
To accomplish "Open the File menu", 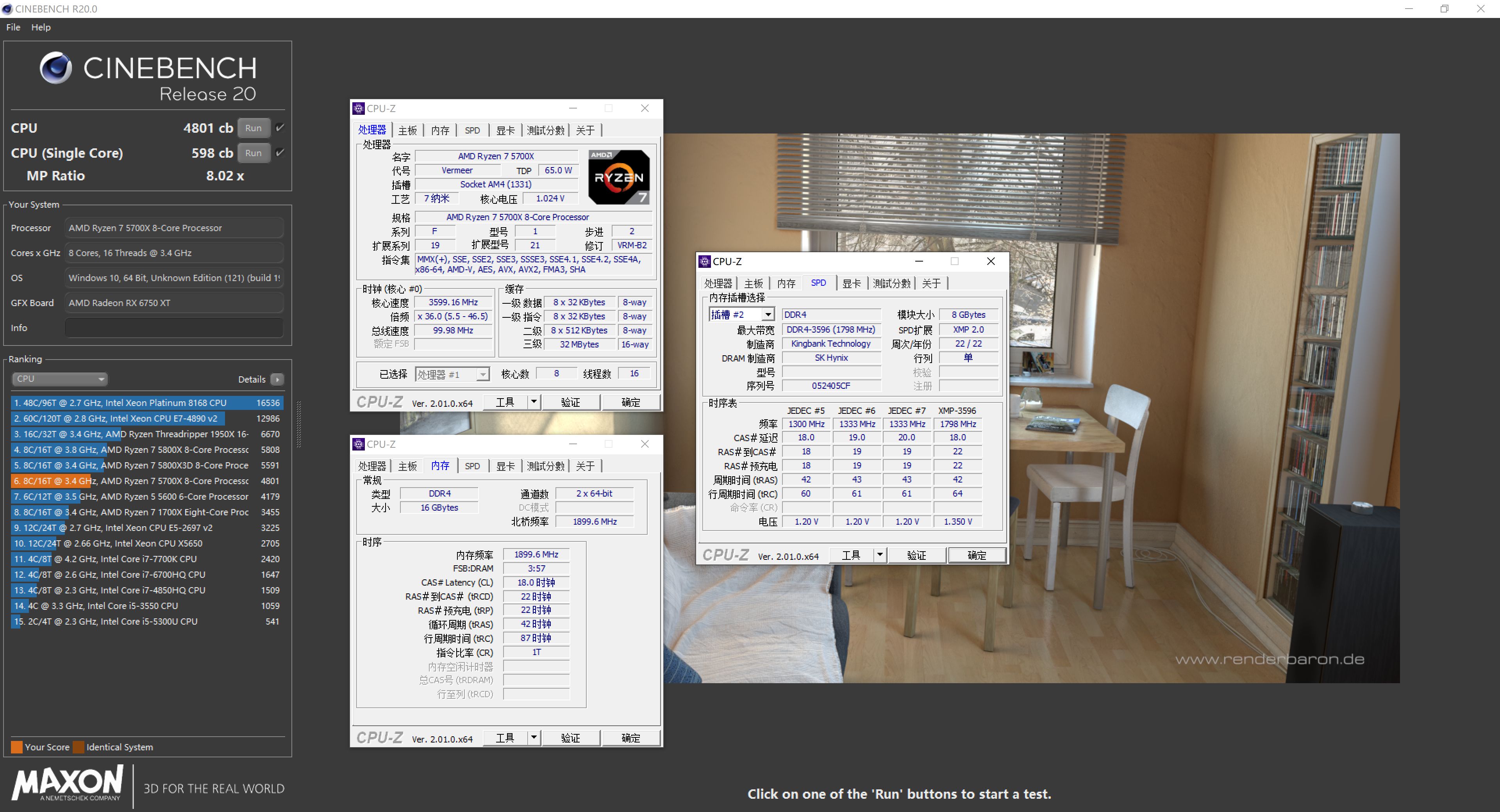I will (12, 27).
